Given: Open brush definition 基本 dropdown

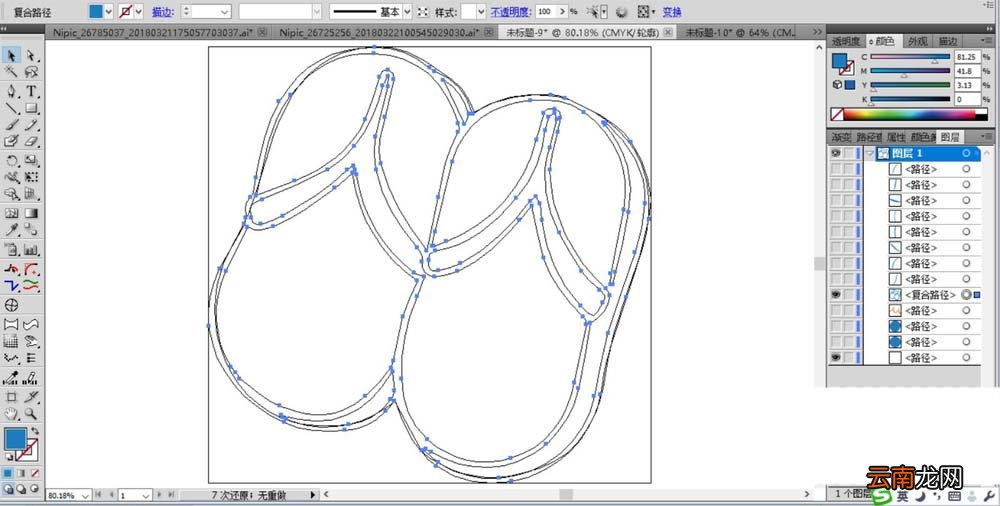Looking at the screenshot, I should [408, 11].
